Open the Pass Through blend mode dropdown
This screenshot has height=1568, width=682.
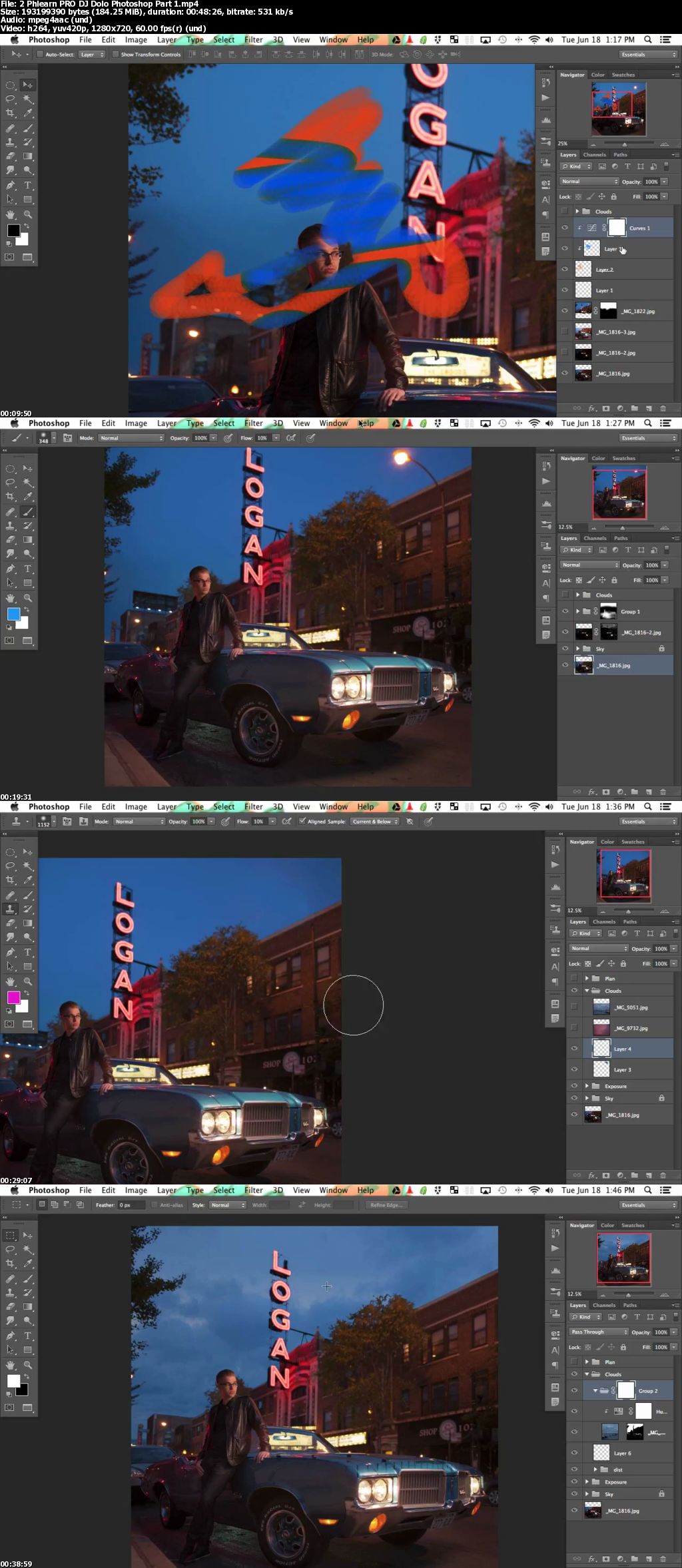coord(599,1332)
